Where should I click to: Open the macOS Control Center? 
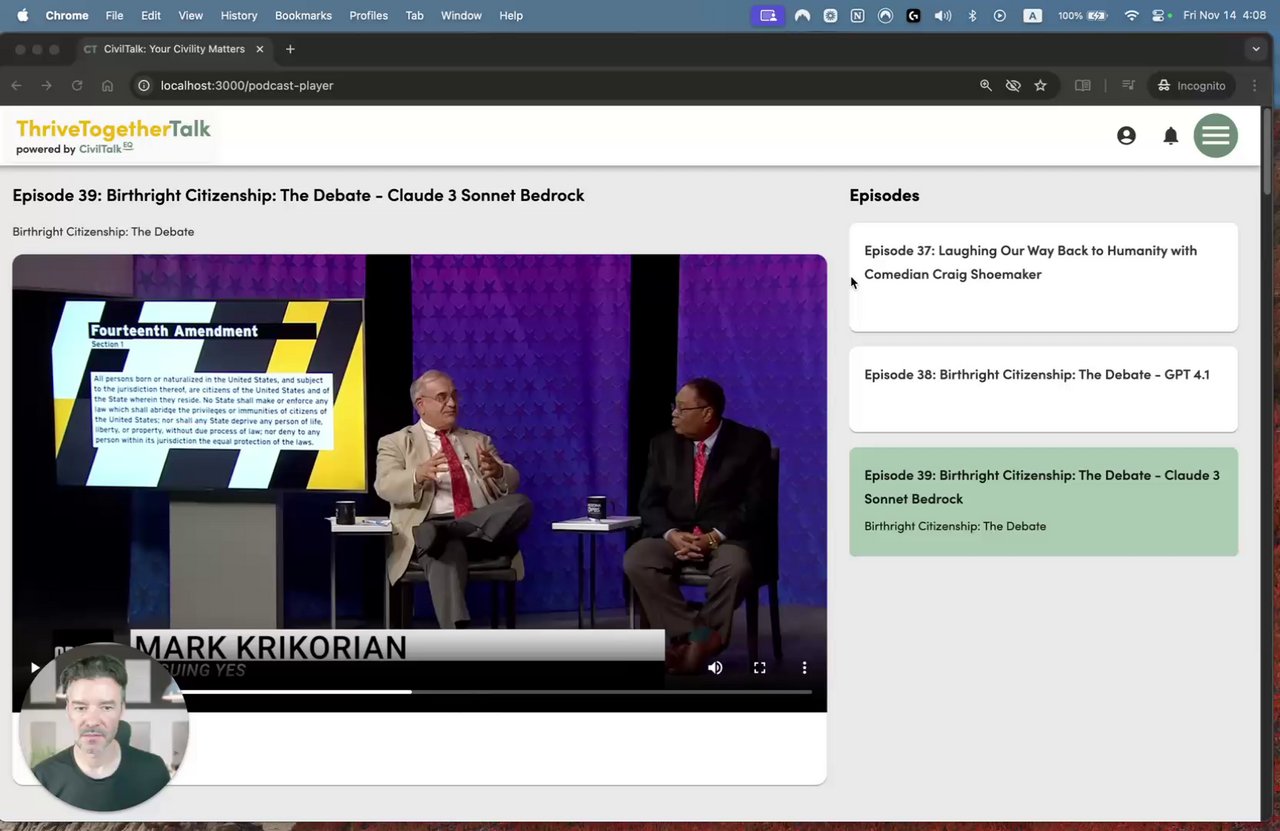point(1160,15)
